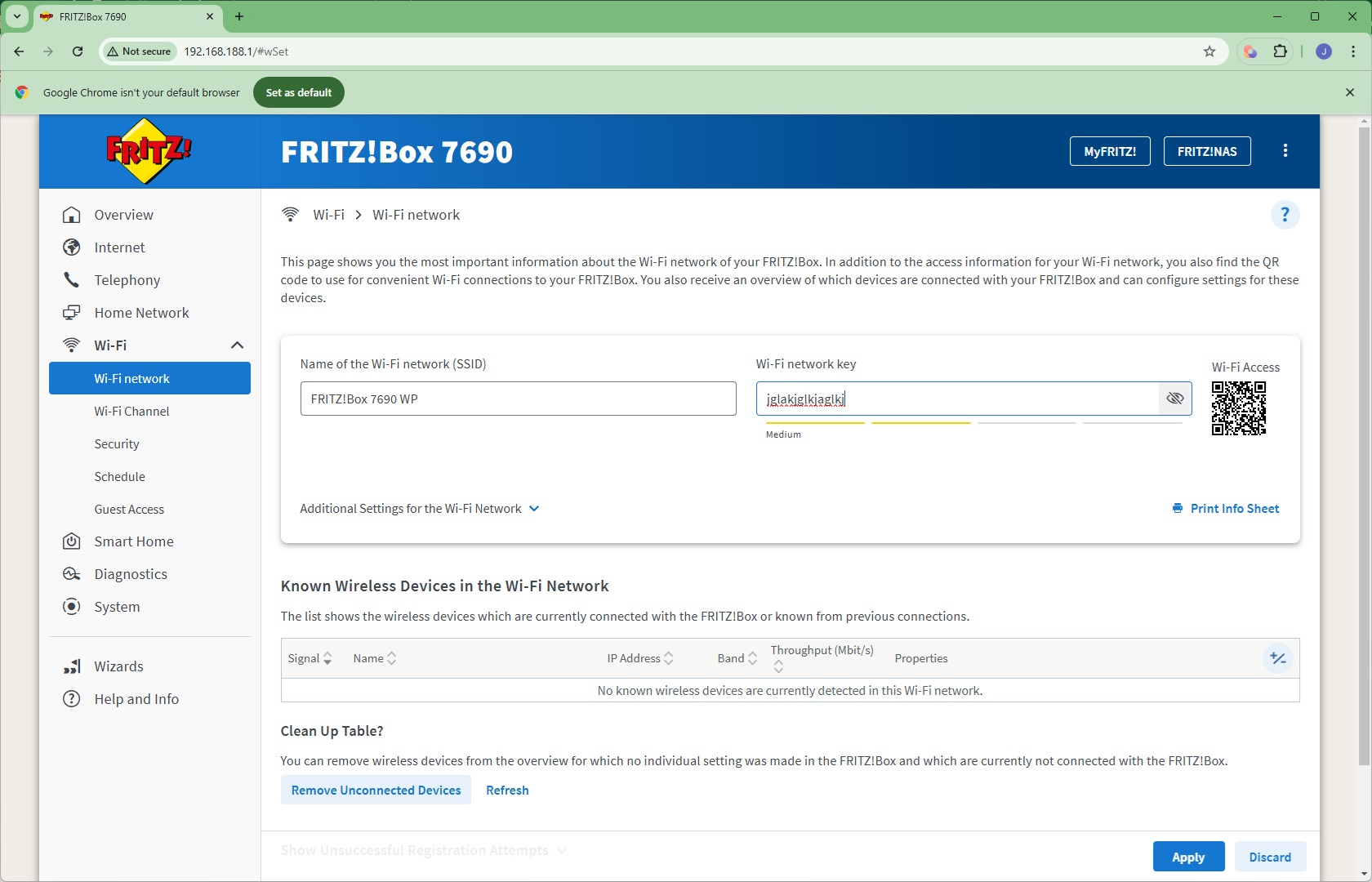Select the Wi-Fi network submenu item
The image size is (1372, 882).
(149, 378)
